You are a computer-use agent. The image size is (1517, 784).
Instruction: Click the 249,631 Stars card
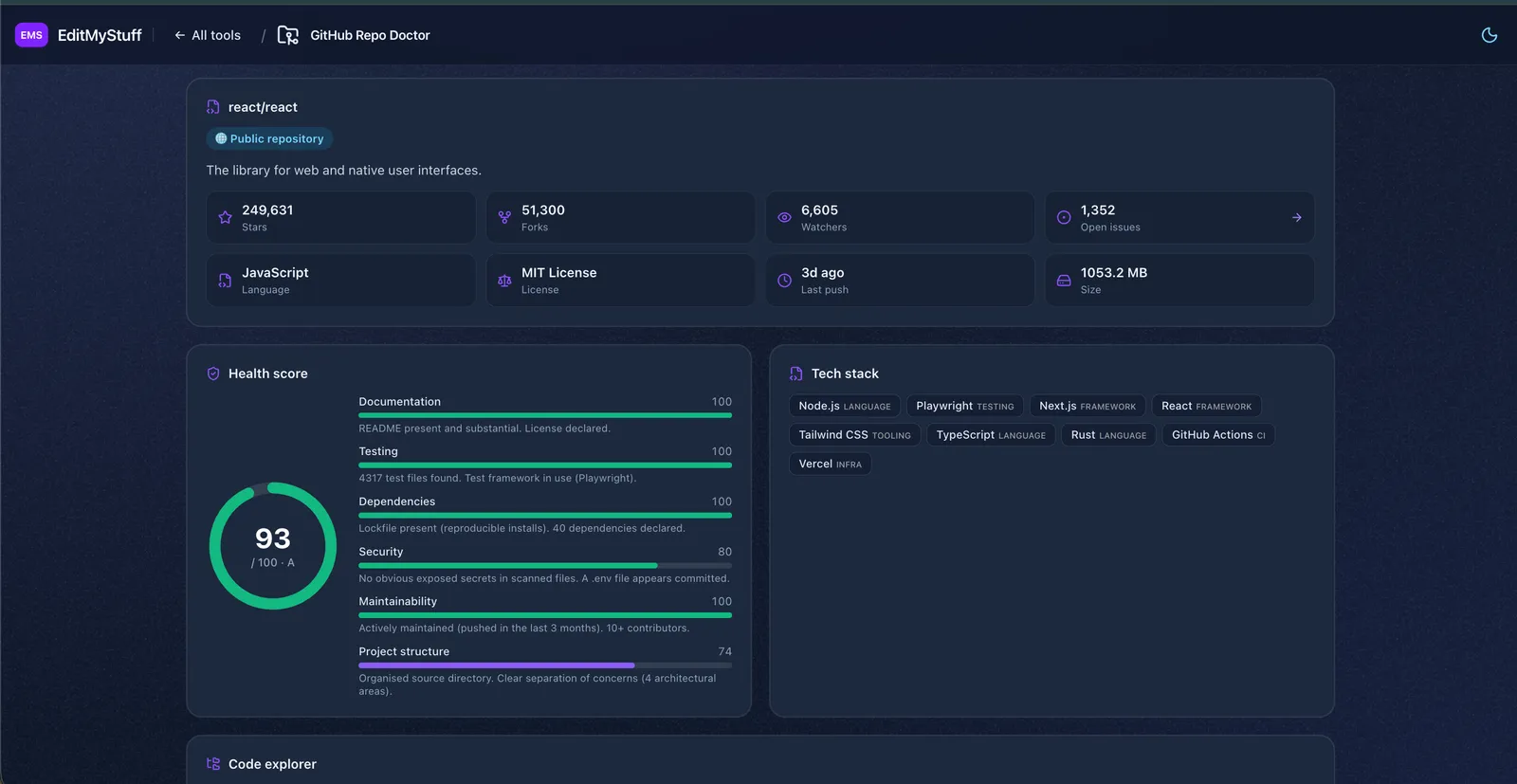tap(341, 218)
